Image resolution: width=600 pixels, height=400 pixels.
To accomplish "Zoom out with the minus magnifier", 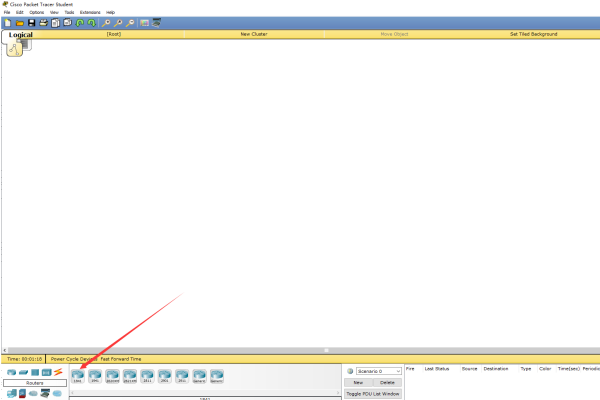I will click(130, 23).
